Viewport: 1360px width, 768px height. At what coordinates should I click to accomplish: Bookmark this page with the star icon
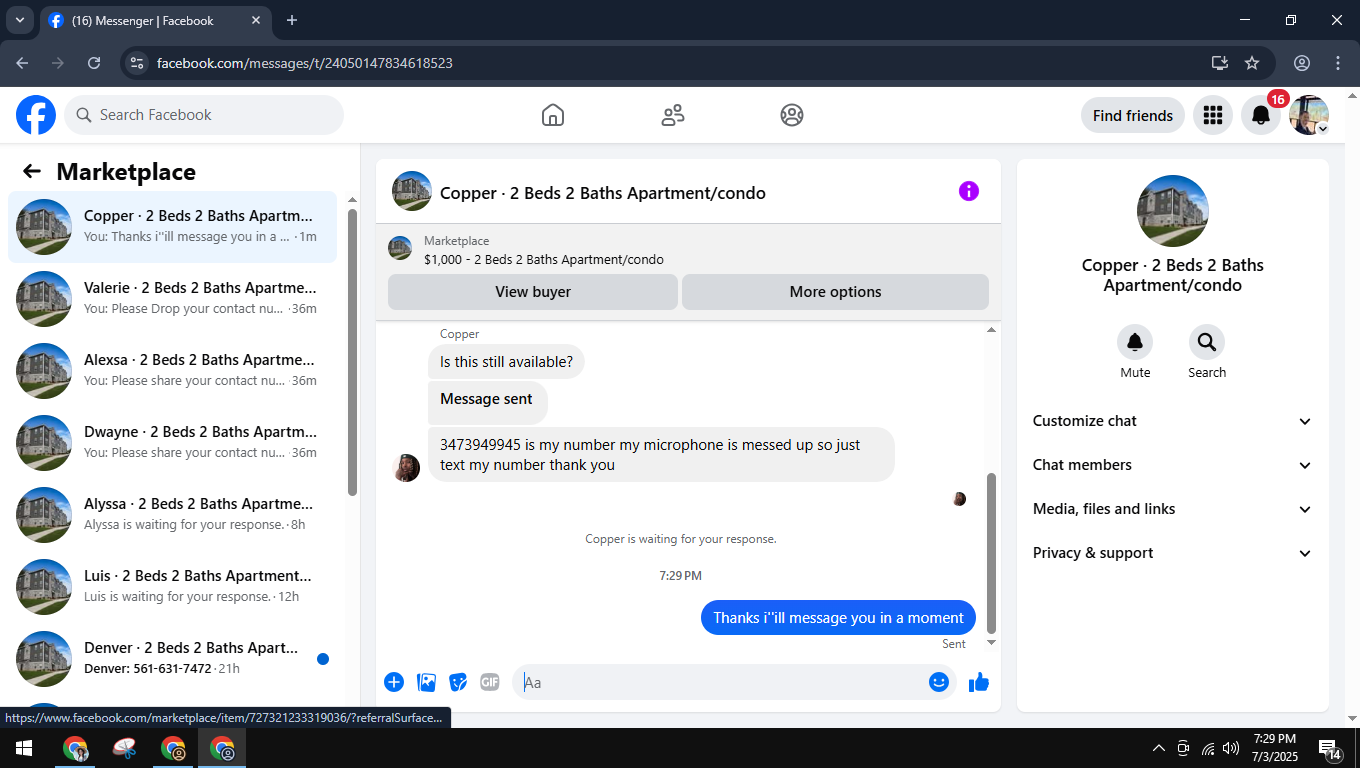tap(1252, 63)
